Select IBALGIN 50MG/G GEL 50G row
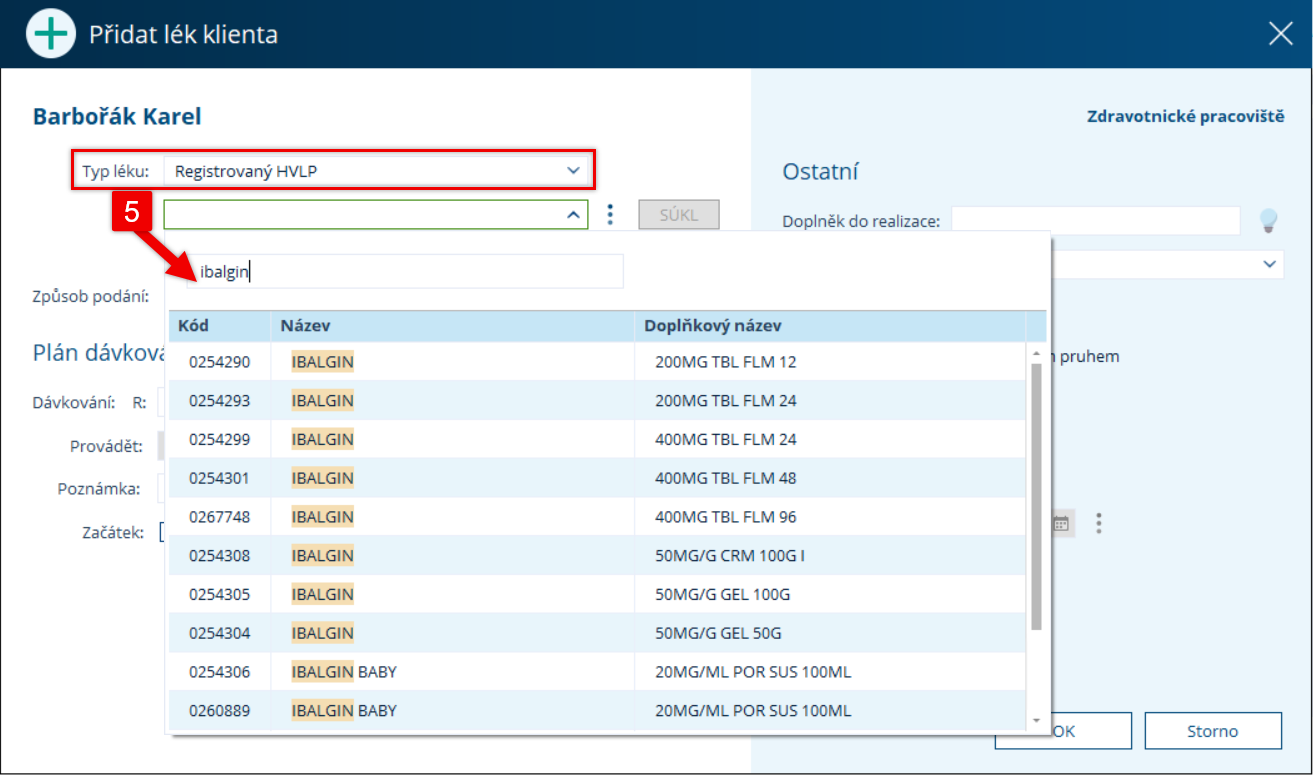 pyautogui.click(x=597, y=633)
